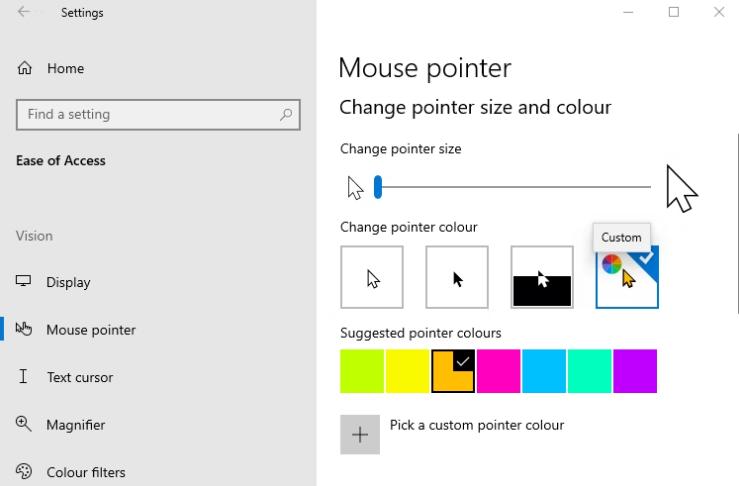Viewport: 739px width, 486px height.
Task: Pick the purple suggested pointer colour
Action: [635, 371]
